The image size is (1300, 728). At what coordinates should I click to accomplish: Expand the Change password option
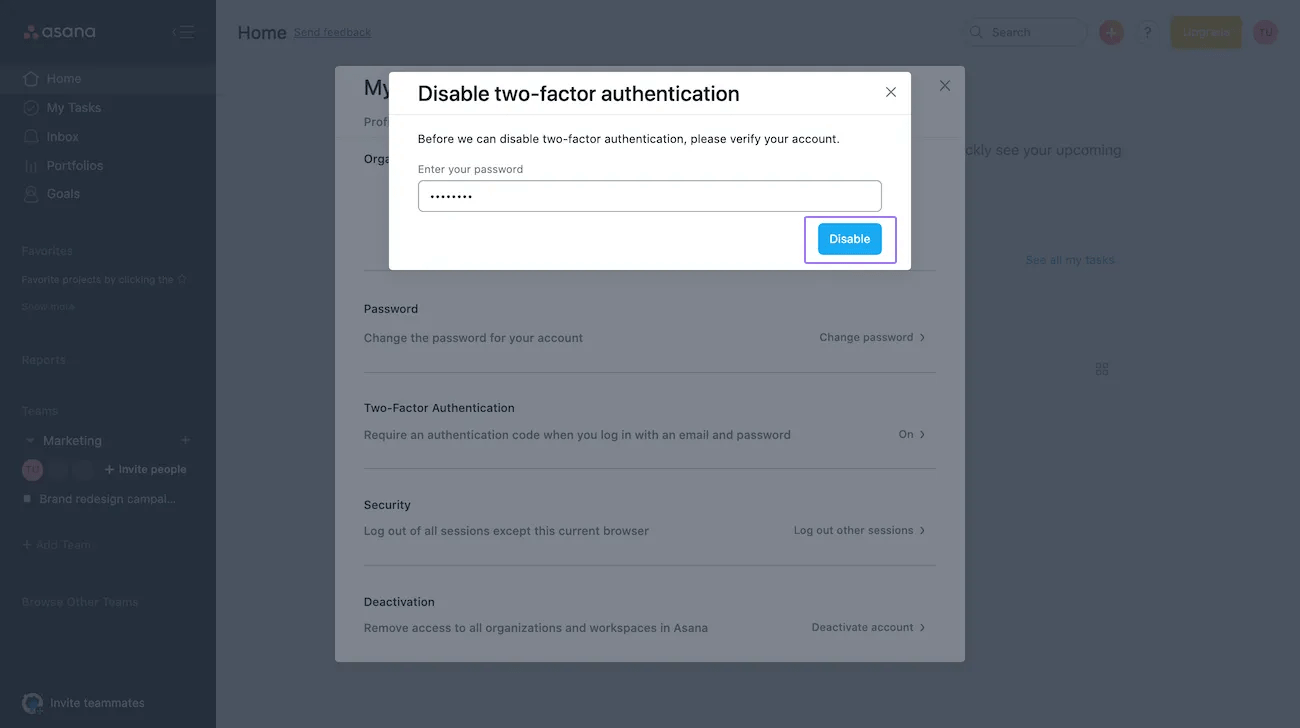872,337
